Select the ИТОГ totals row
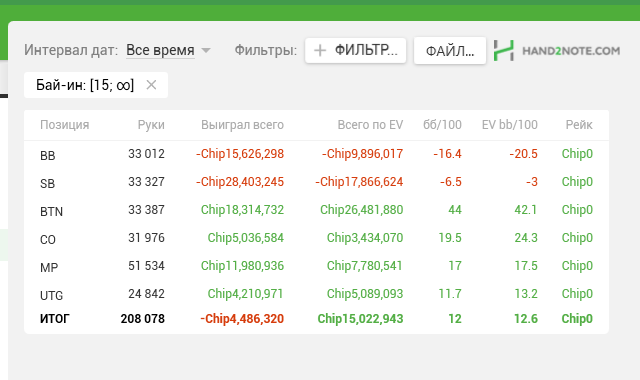Viewport: 640px width, 380px height. [316, 319]
